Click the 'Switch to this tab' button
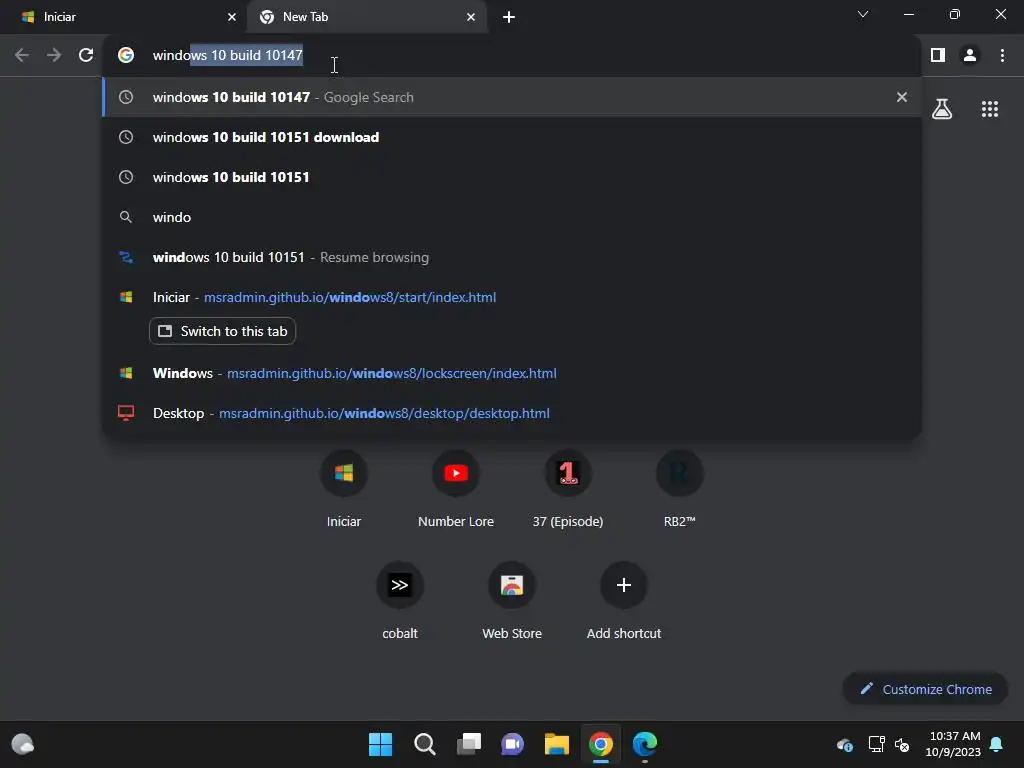Screen dimensions: 1024x768 [x=223, y=331]
